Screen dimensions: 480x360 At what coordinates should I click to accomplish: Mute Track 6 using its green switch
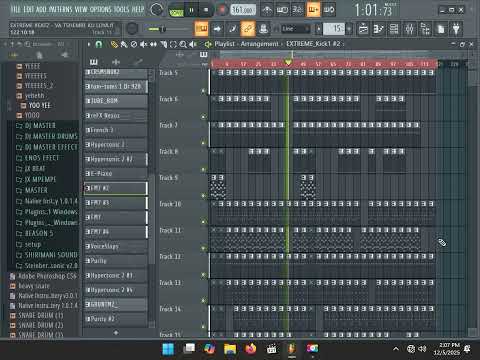(x=203, y=117)
